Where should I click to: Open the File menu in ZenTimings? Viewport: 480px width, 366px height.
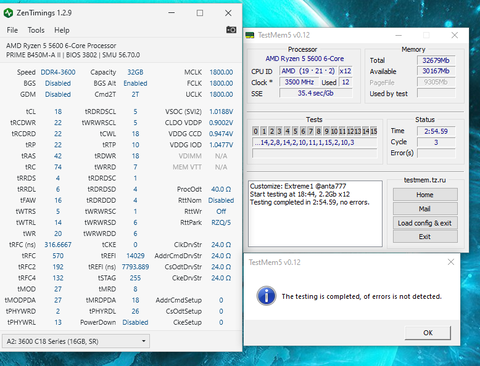pos(12,30)
